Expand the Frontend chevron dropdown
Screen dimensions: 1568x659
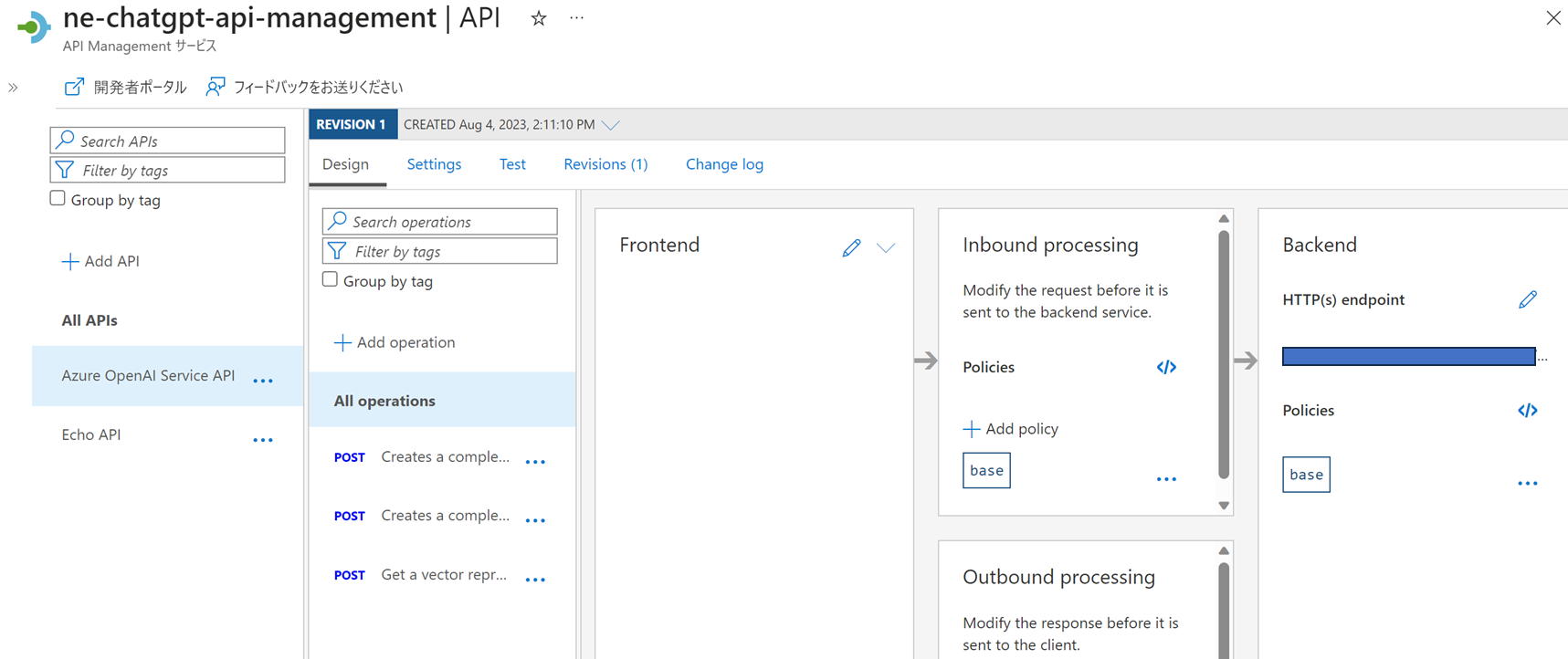pyautogui.click(x=886, y=247)
